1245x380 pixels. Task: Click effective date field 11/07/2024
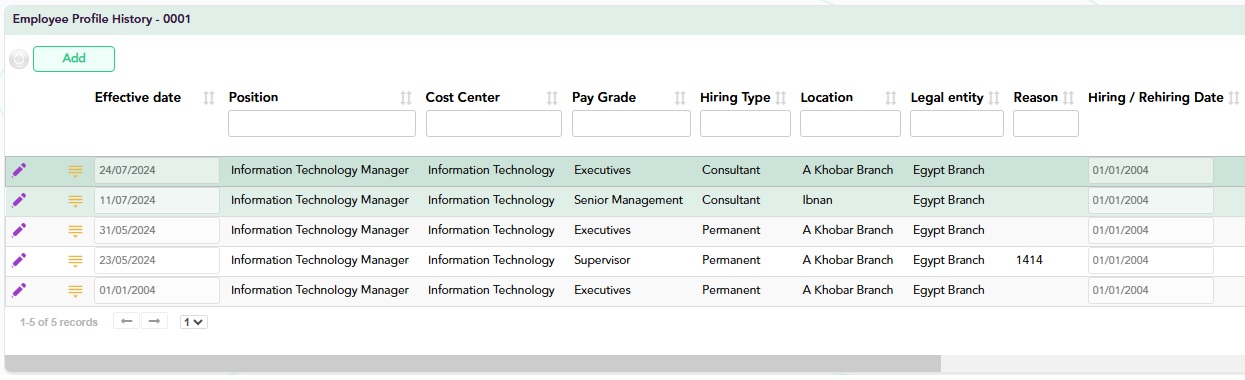pos(157,200)
